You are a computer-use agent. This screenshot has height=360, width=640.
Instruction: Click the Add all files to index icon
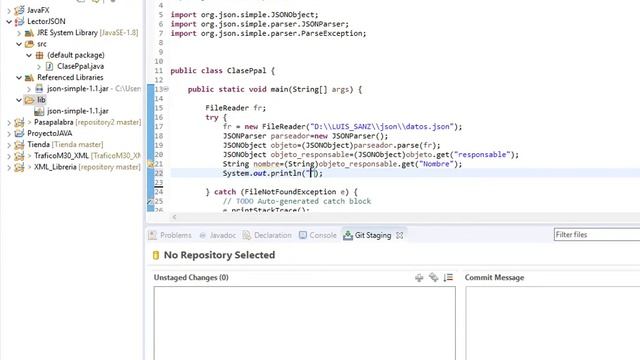(433, 278)
